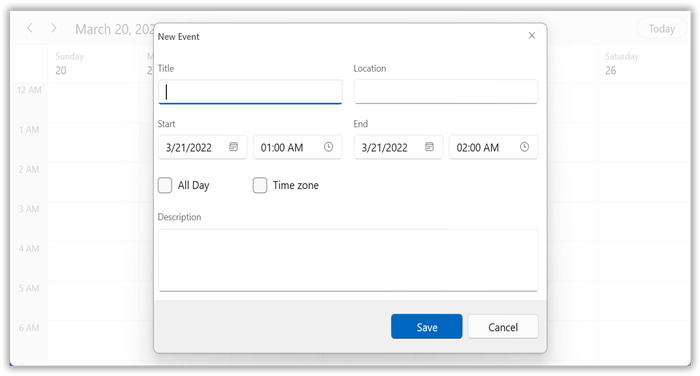Save the new event
The height and width of the screenshot is (376, 700).
pos(427,326)
